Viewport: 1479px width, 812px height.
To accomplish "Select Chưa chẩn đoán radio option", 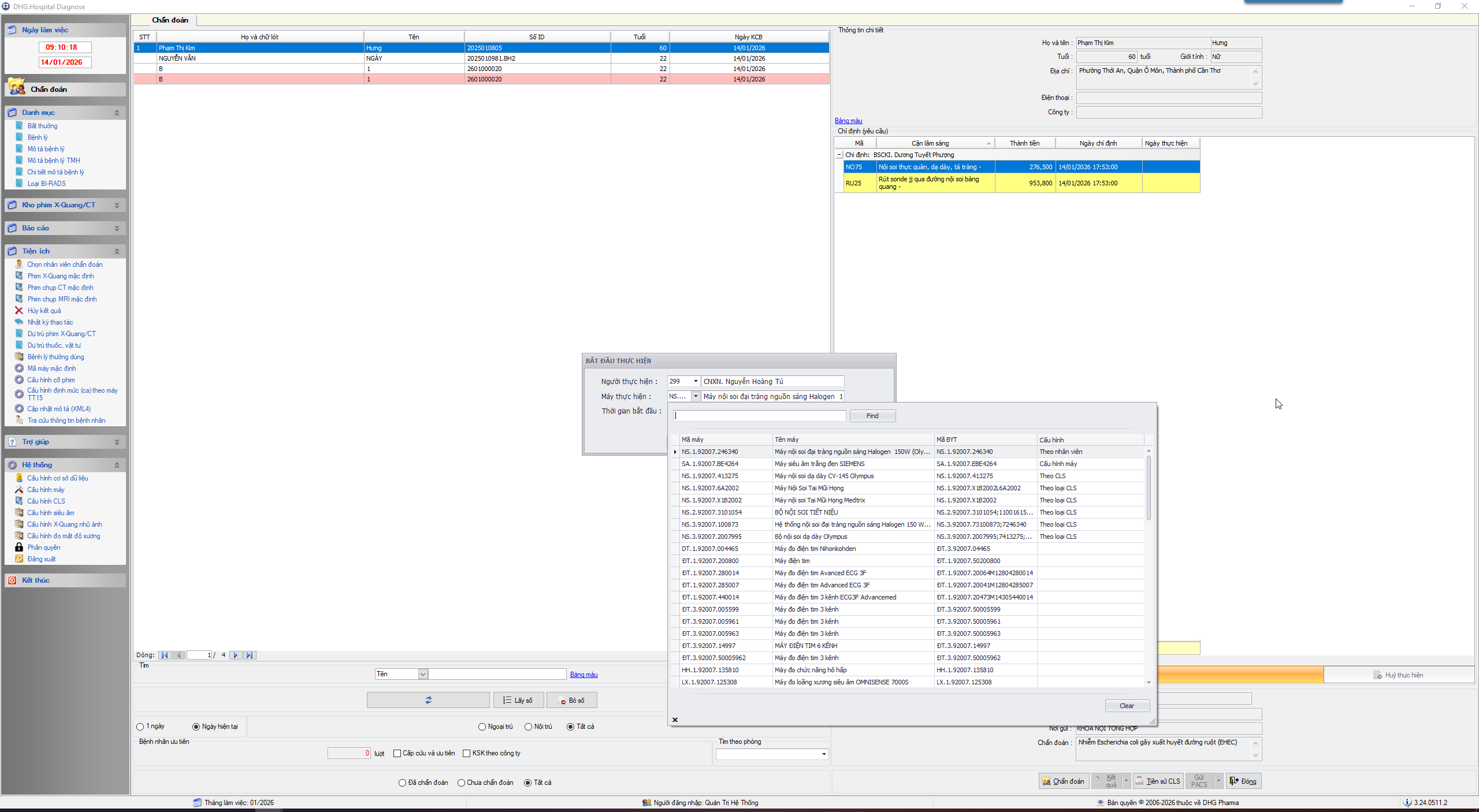I will [x=461, y=783].
